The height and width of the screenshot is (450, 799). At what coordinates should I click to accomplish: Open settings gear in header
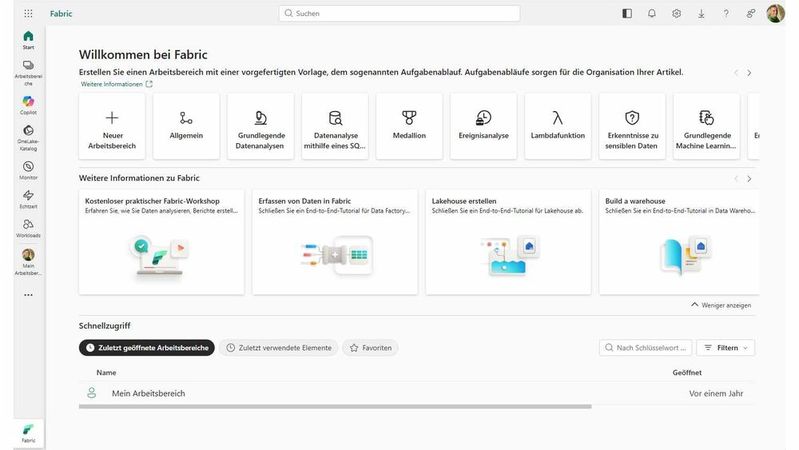(676, 14)
